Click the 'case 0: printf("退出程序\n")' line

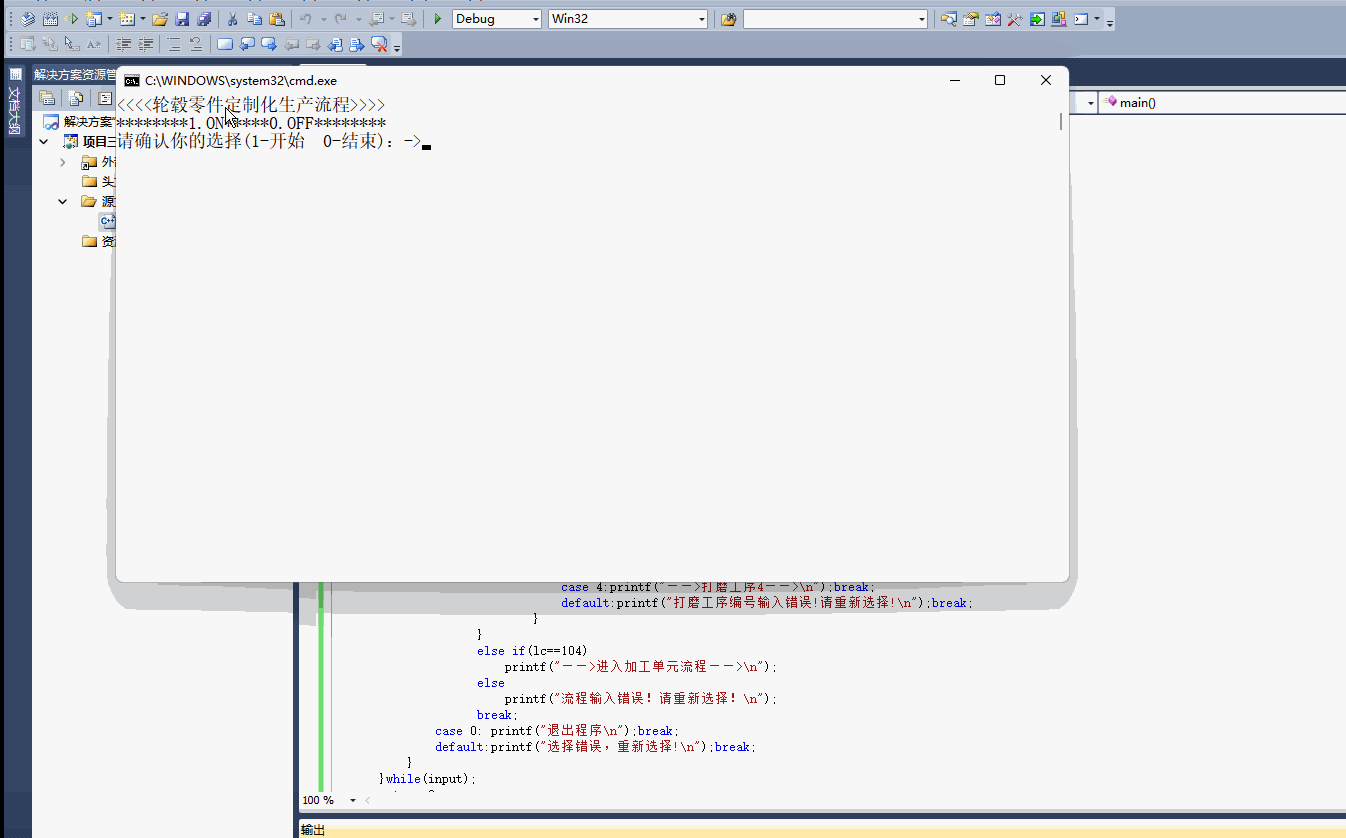557,731
